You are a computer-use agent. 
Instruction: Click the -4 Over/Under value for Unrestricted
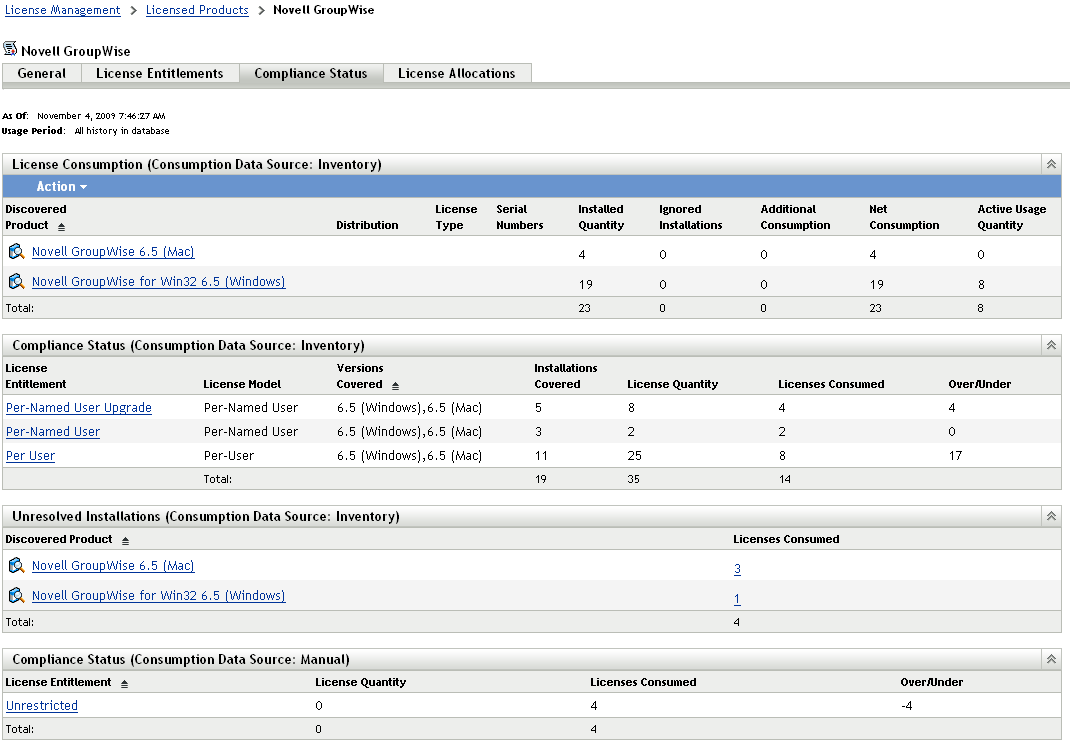click(x=906, y=706)
